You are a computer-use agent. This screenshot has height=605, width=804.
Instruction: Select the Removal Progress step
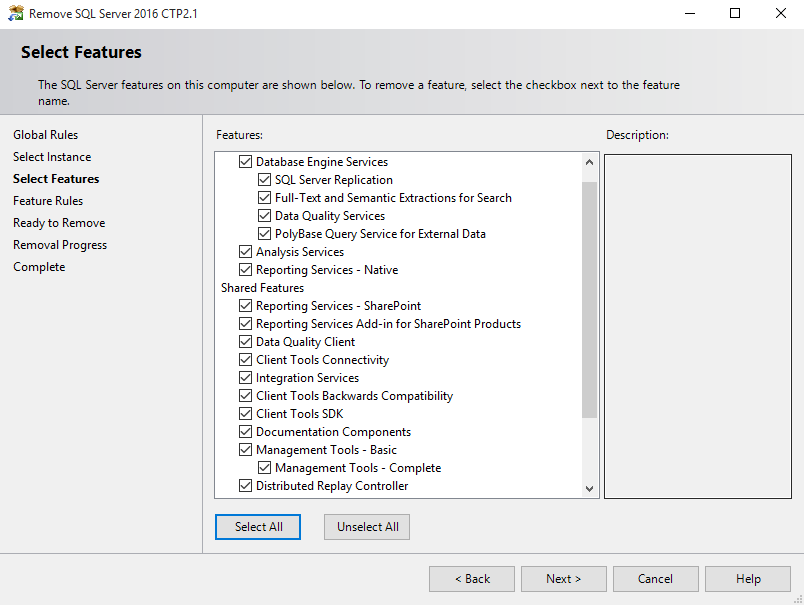click(60, 245)
